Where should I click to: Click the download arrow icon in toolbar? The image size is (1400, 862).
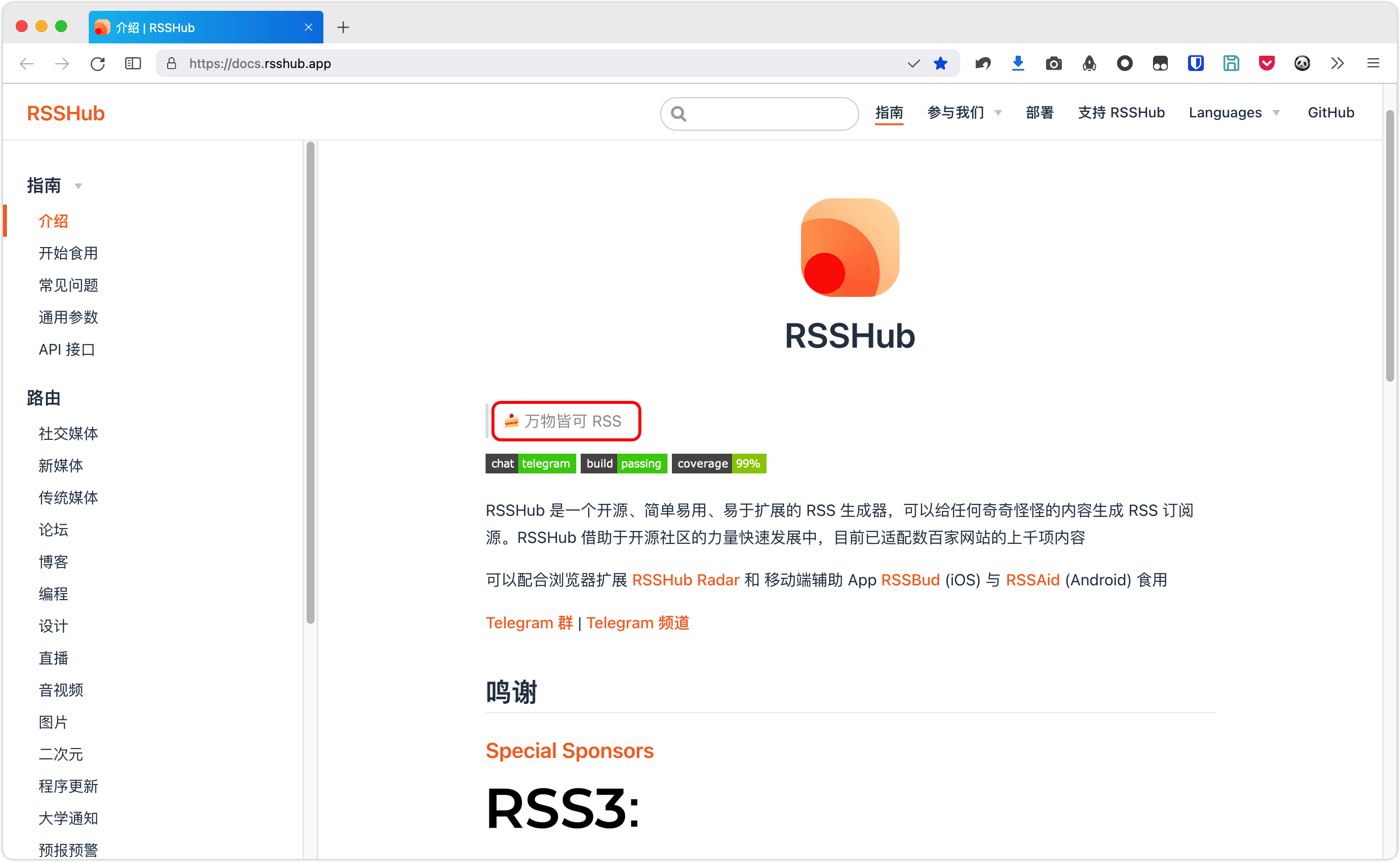[1018, 63]
